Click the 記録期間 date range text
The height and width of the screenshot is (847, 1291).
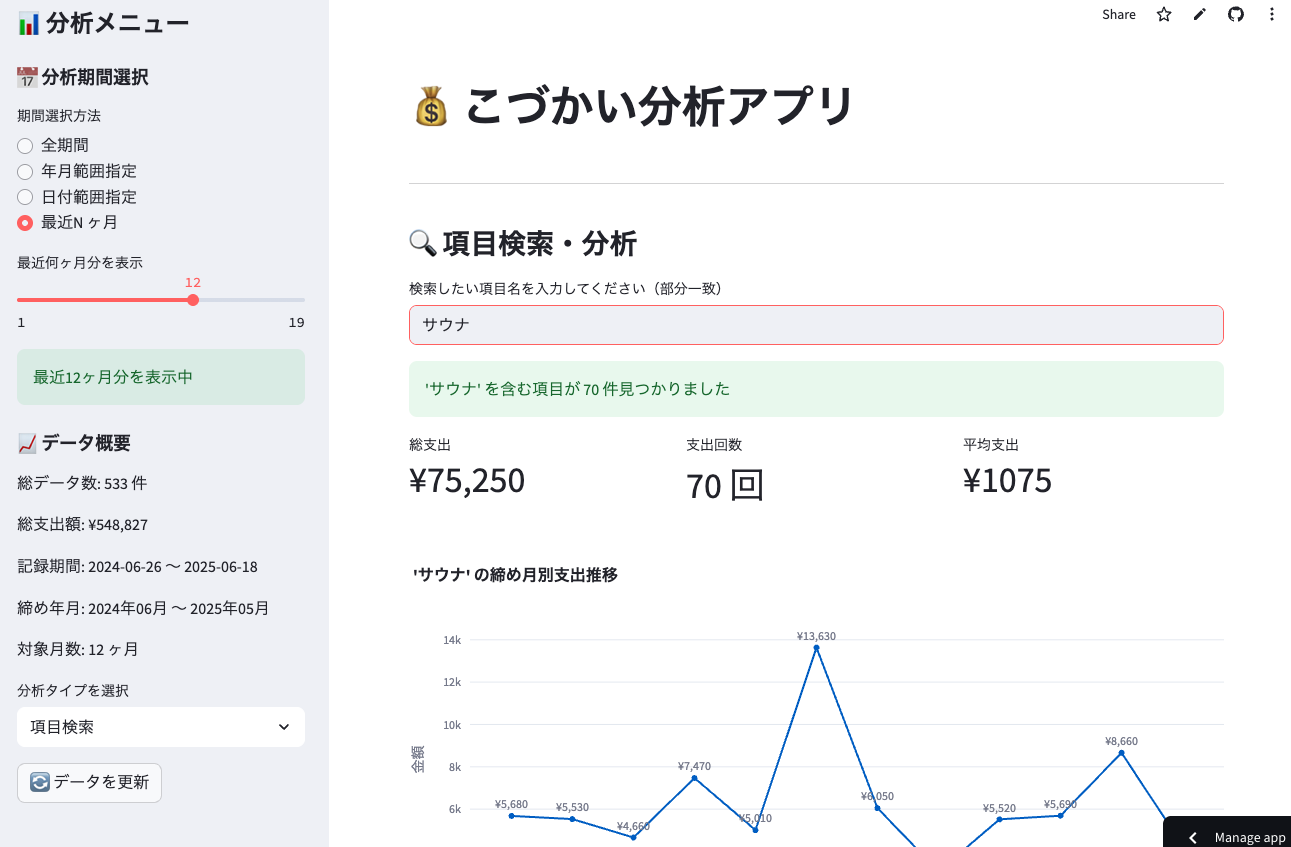[137, 567]
